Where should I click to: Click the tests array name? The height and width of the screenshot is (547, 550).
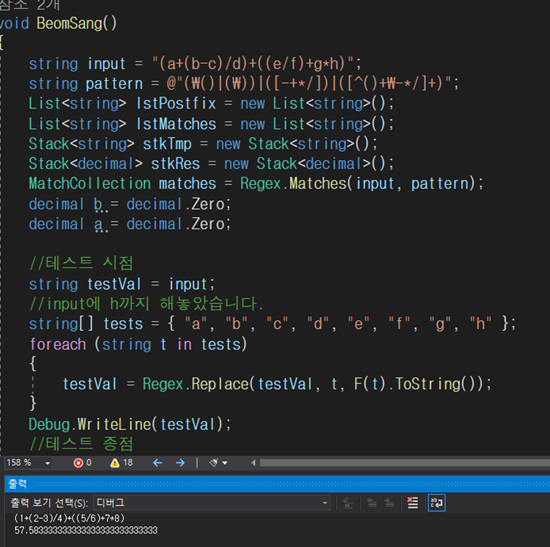coord(123,324)
